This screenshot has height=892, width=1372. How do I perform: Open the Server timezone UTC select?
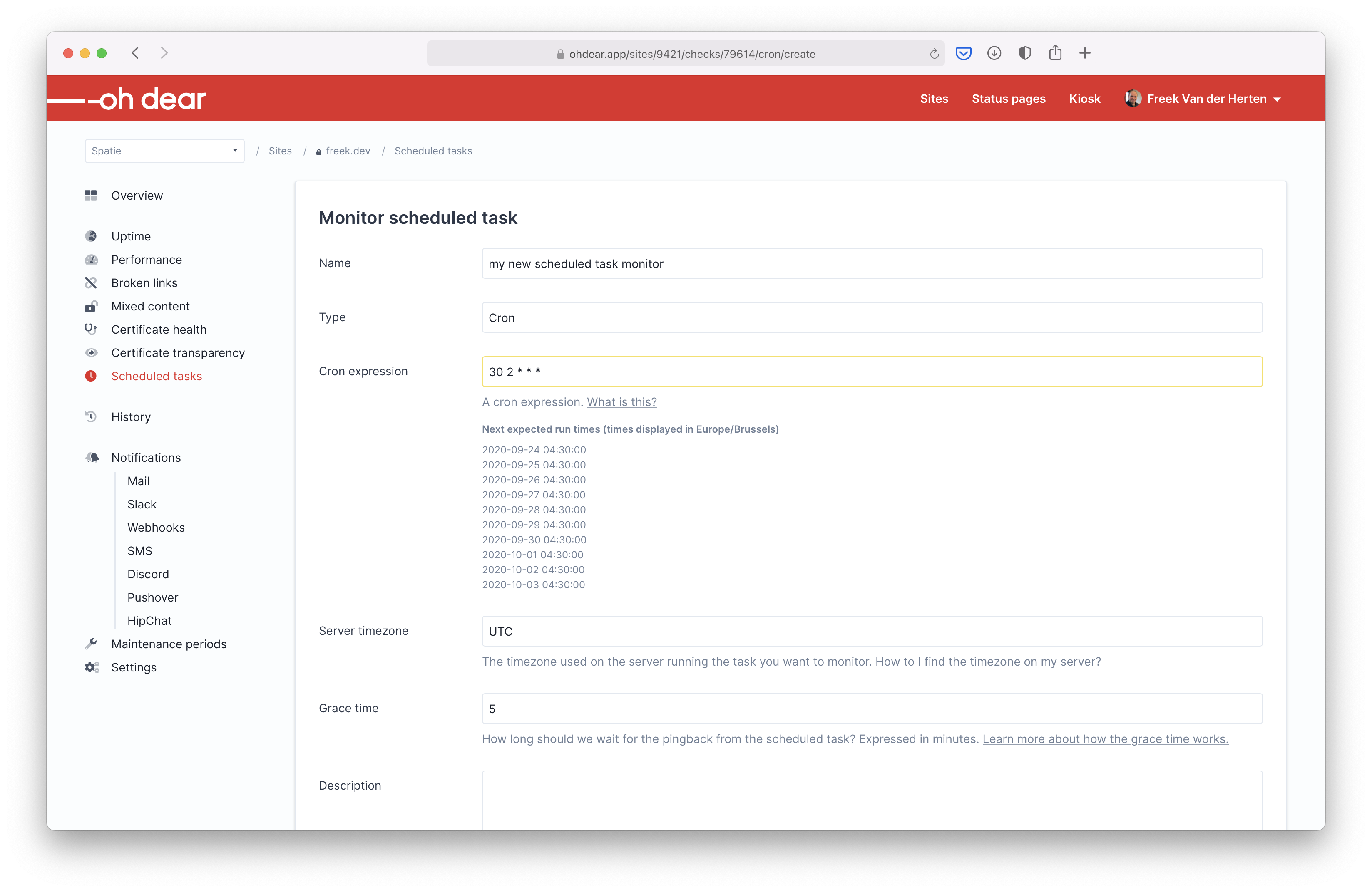pos(872,631)
